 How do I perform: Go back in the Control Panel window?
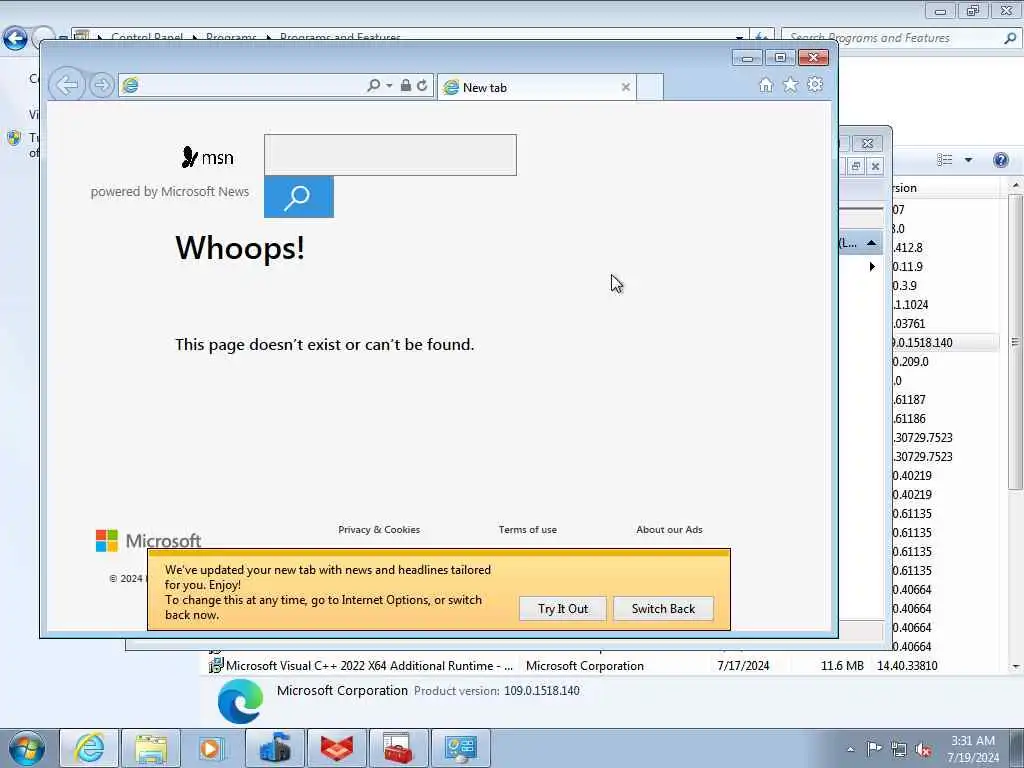pos(15,38)
